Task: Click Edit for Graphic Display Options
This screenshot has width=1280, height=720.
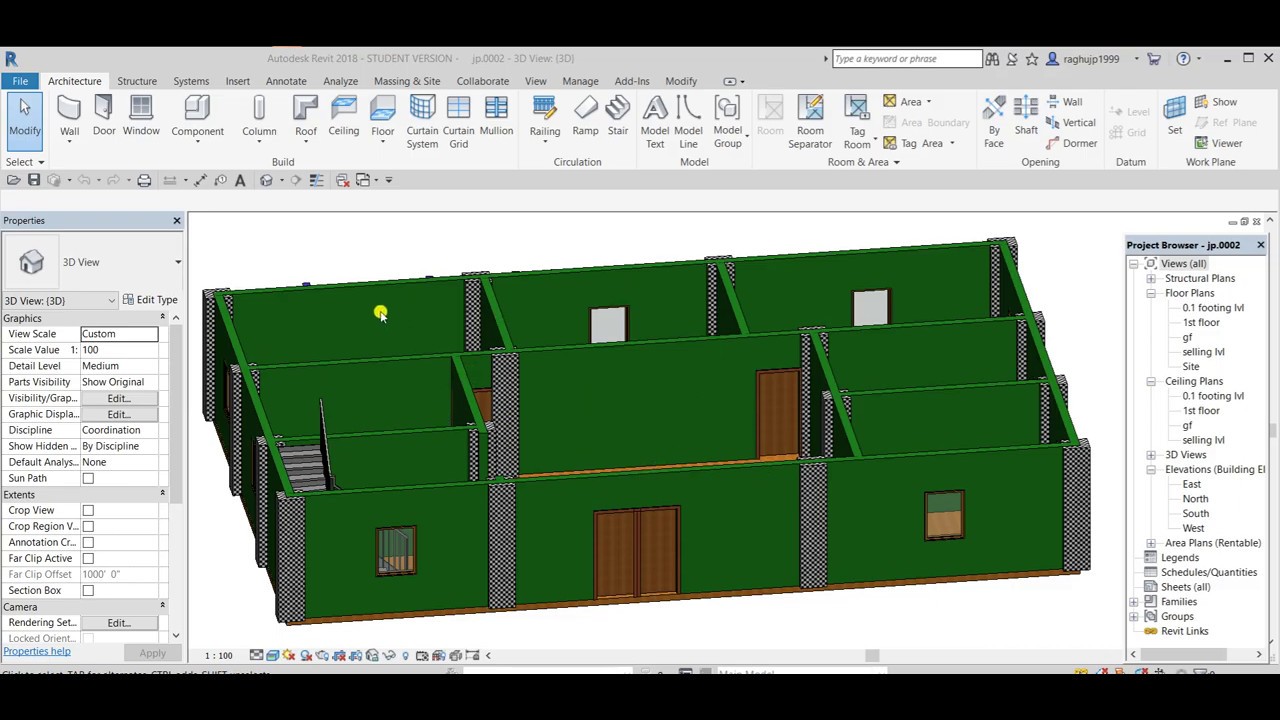Action: click(x=119, y=414)
